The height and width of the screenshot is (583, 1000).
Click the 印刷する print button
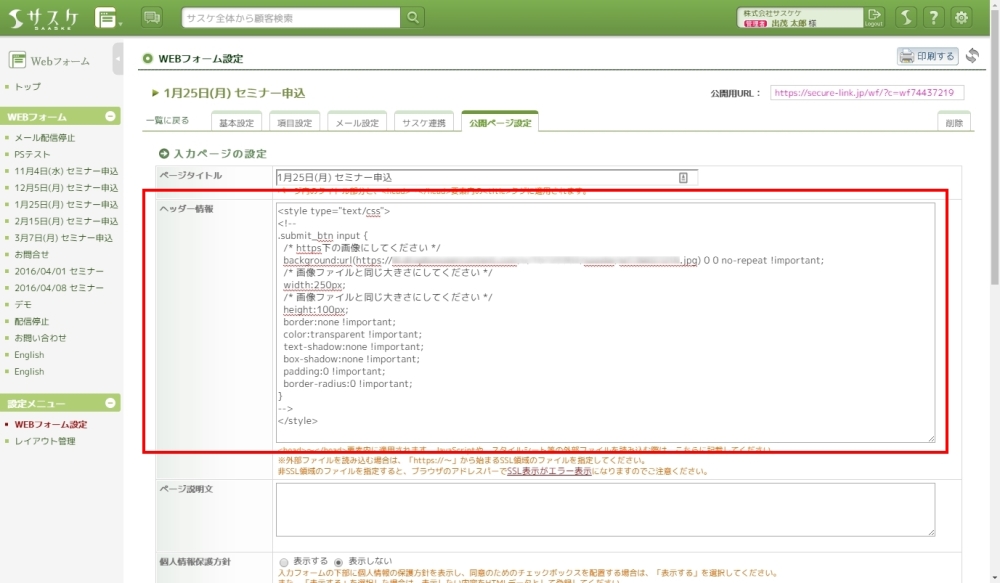coord(927,56)
